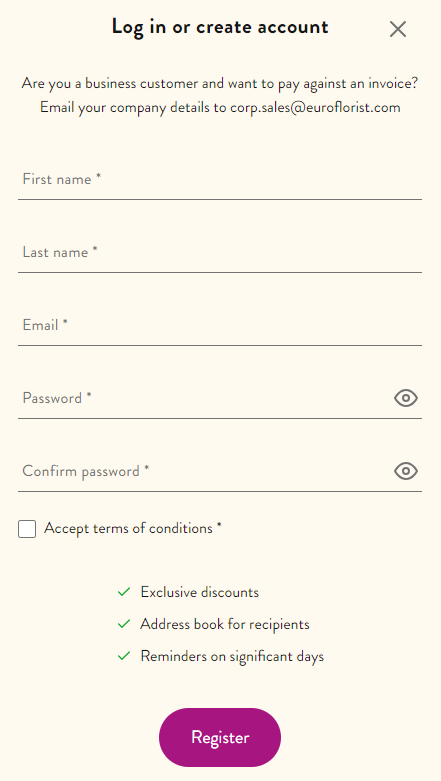Select Reminders on significant days text
This screenshot has width=441, height=781.
coord(232,656)
